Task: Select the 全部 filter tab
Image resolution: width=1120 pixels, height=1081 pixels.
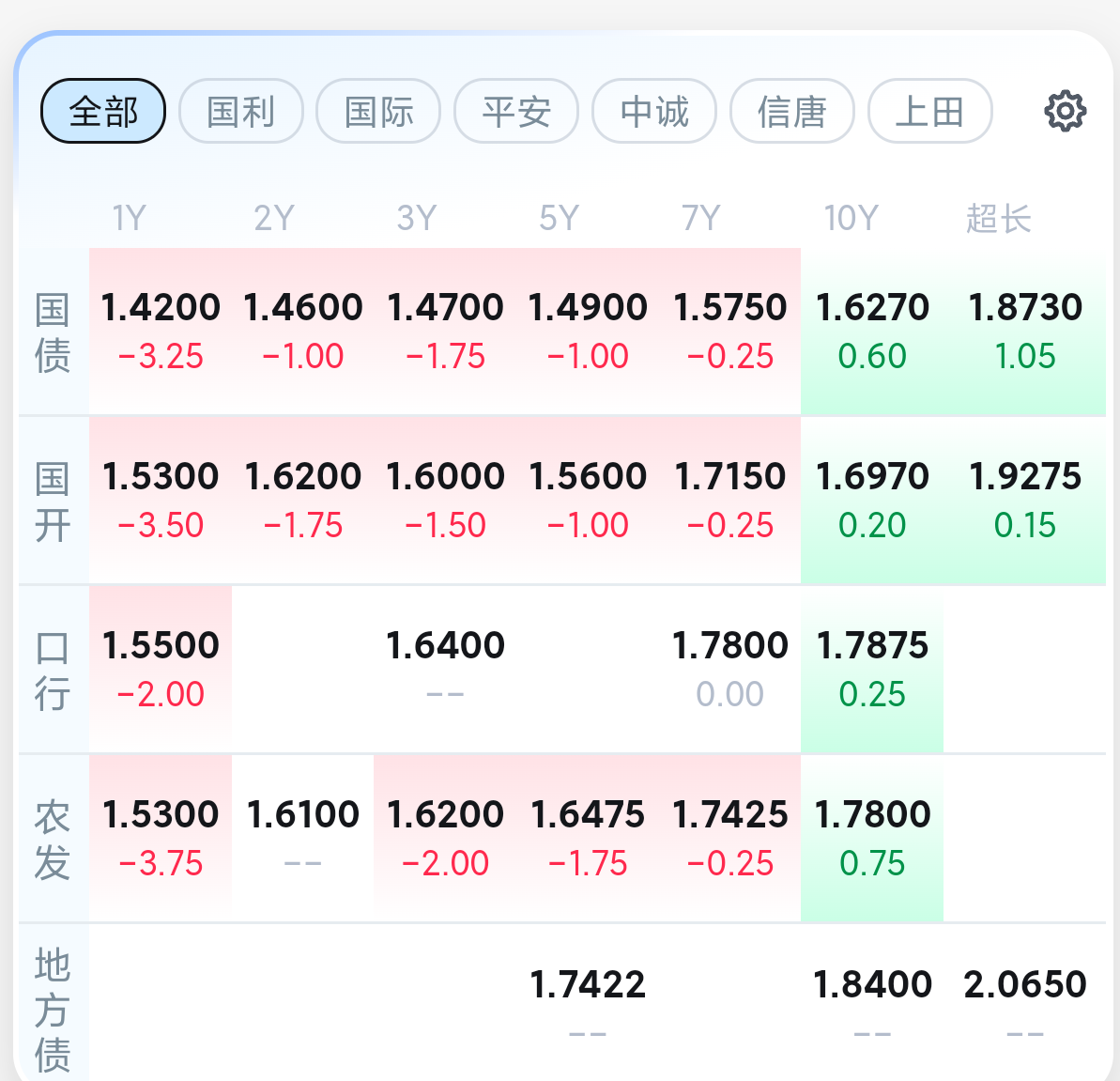Action: [x=103, y=112]
